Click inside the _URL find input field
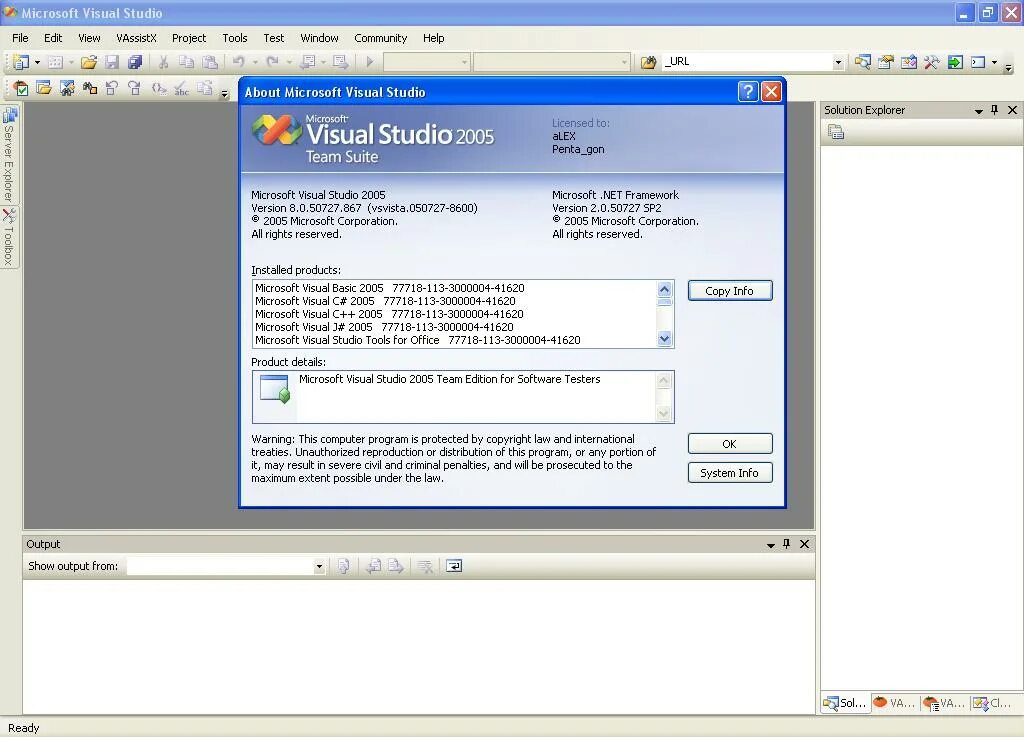1024x737 pixels. (746, 61)
